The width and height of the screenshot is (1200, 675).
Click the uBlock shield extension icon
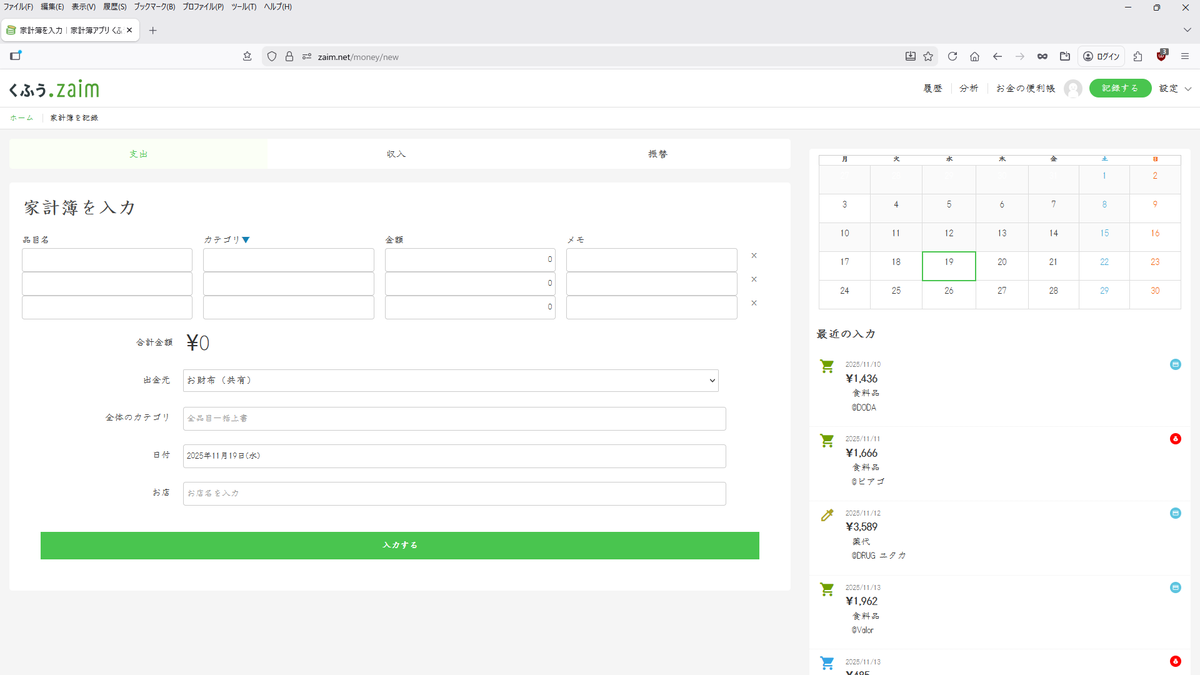[x=1163, y=56]
